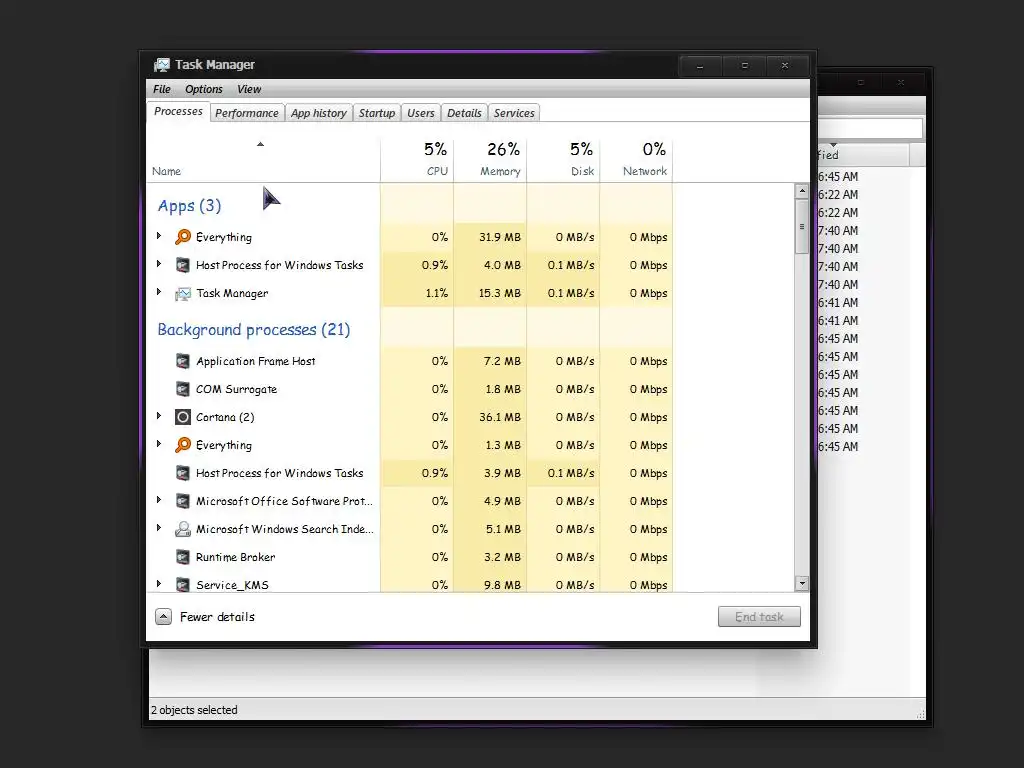Go to the Services tab
The height and width of the screenshot is (768, 1024).
(x=514, y=113)
